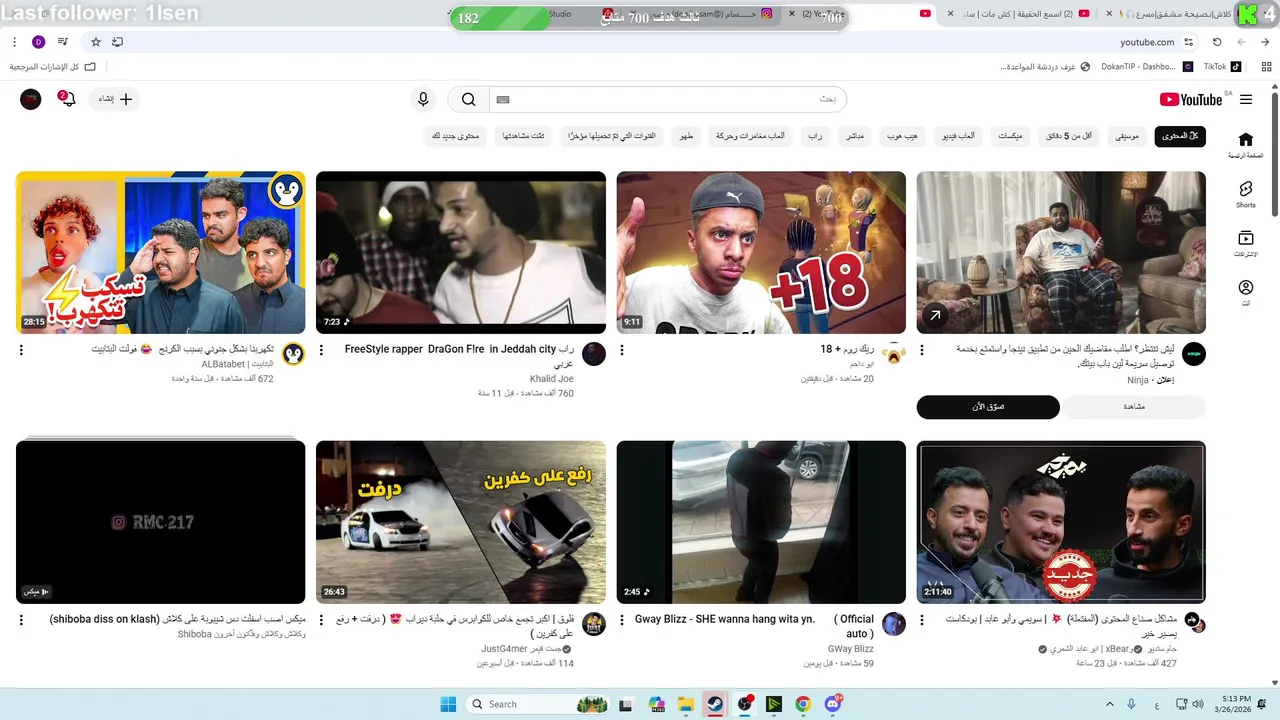This screenshot has height=720, width=1280.
Task: Select the 'ألعاب فيديو' filter chip
Action: click(958, 136)
